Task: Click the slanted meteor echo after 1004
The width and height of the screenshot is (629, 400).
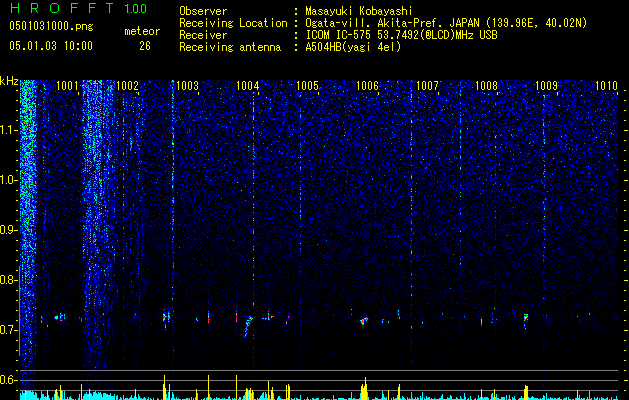Action: (248, 326)
